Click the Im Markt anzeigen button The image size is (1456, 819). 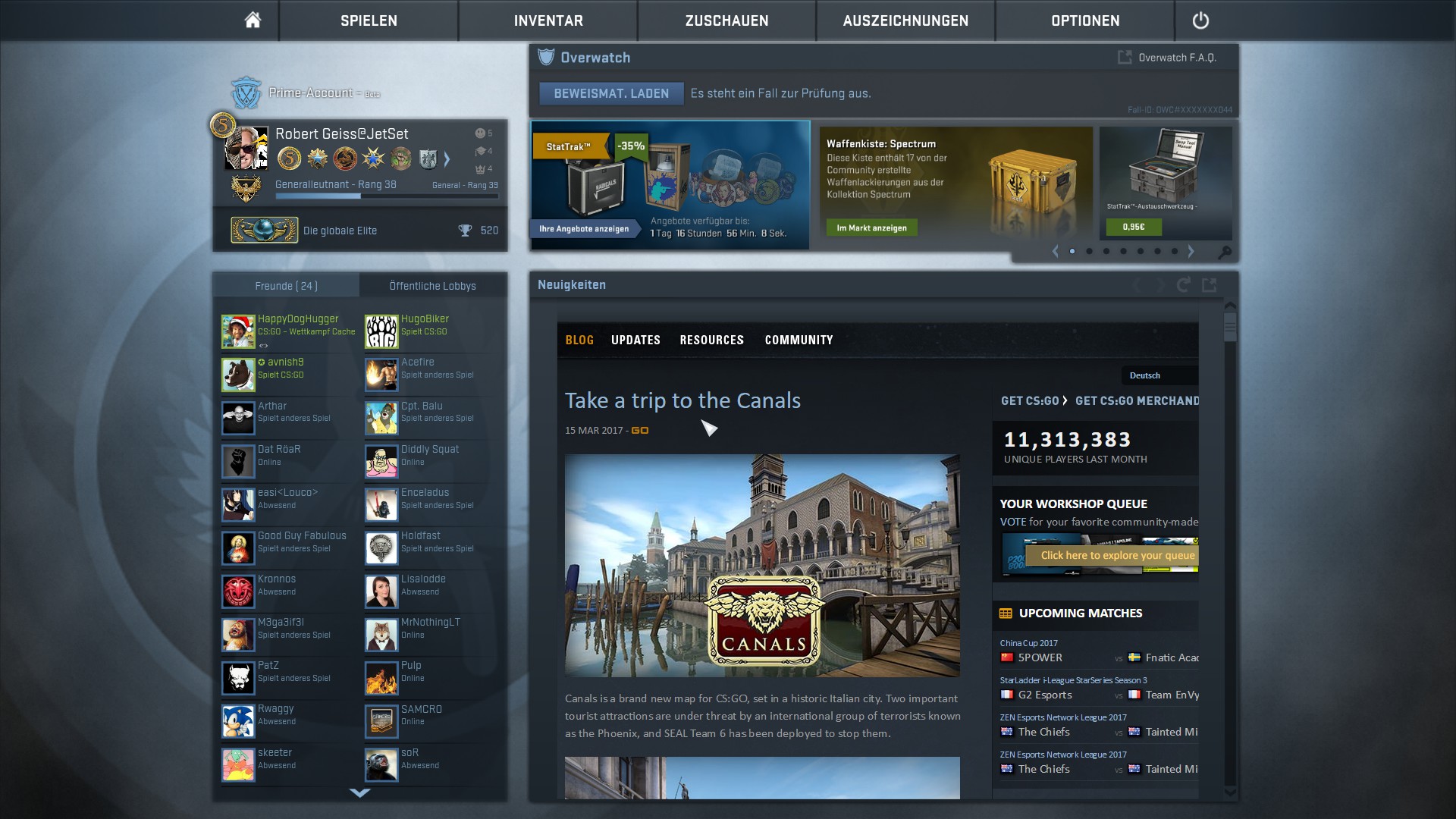click(x=871, y=227)
